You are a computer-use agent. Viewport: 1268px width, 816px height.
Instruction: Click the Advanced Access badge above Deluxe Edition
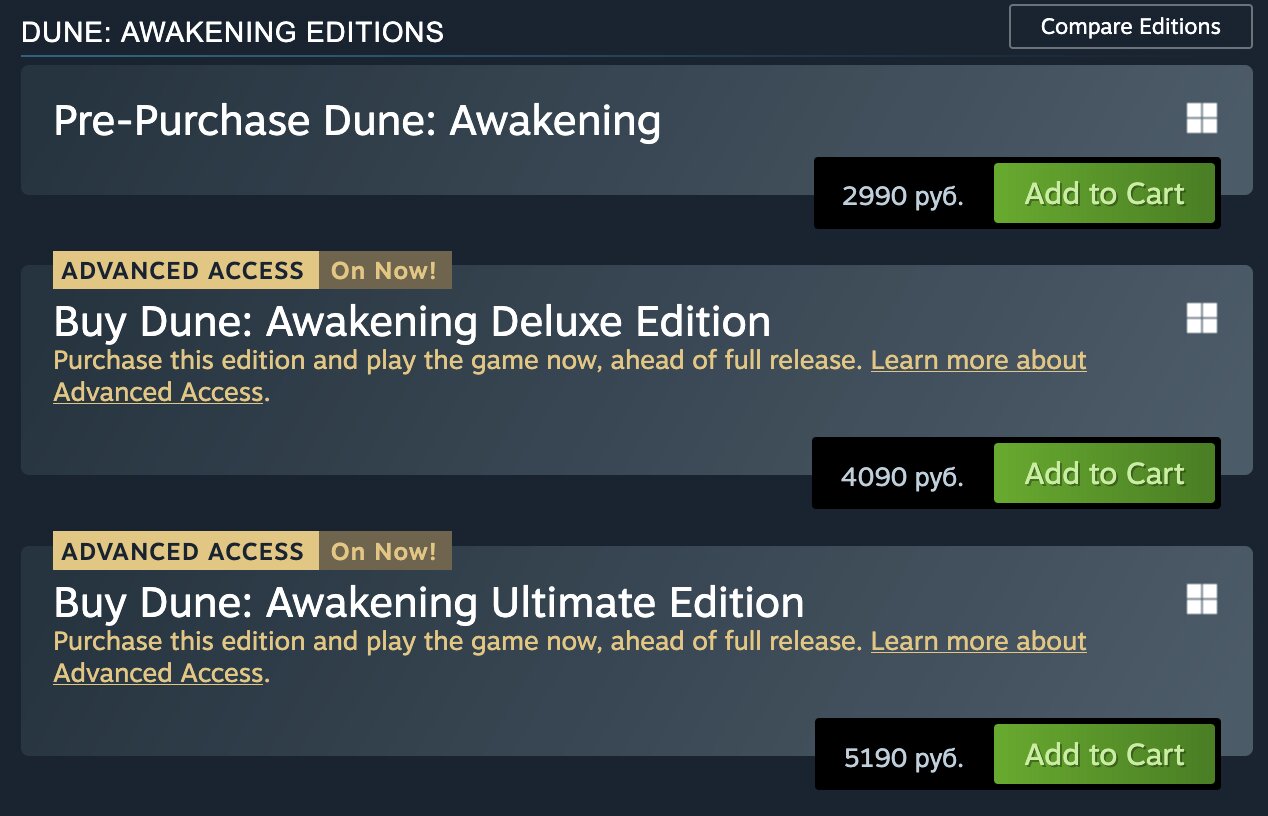tap(185, 270)
